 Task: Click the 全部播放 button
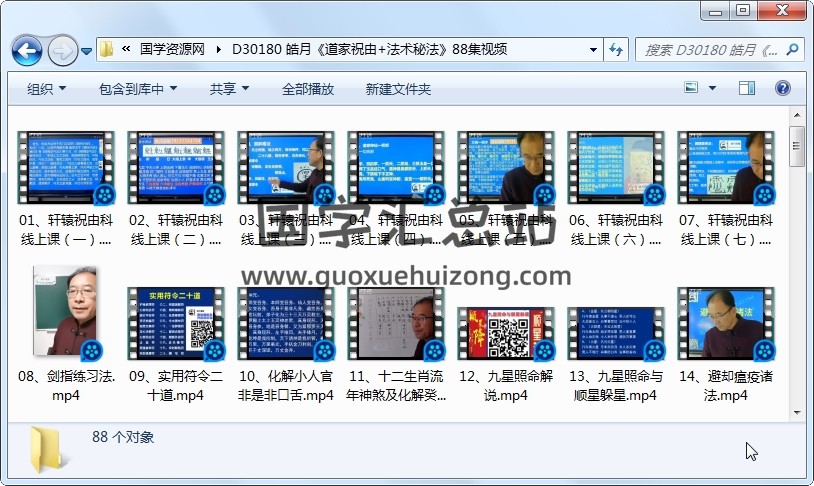pos(307,89)
